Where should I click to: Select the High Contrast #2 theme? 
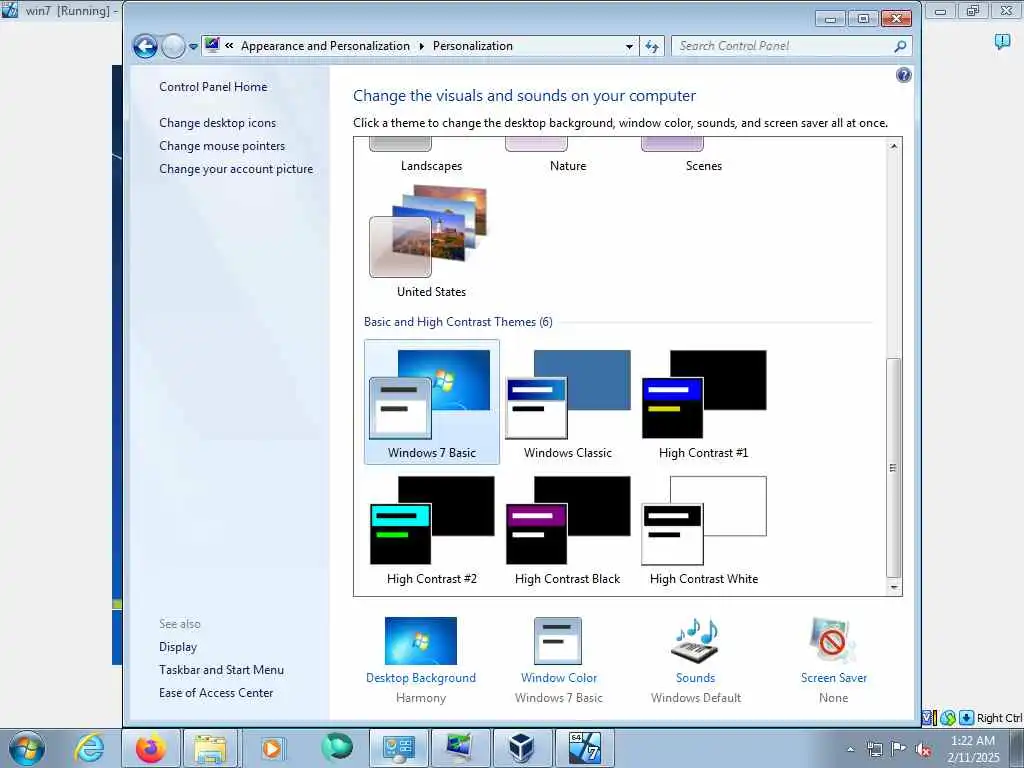[x=432, y=529]
